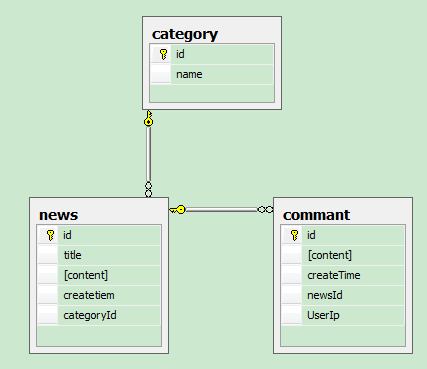The image size is (427, 369).
Task: Click the infinity endpoint left of commant table
Action: [x=265, y=210]
